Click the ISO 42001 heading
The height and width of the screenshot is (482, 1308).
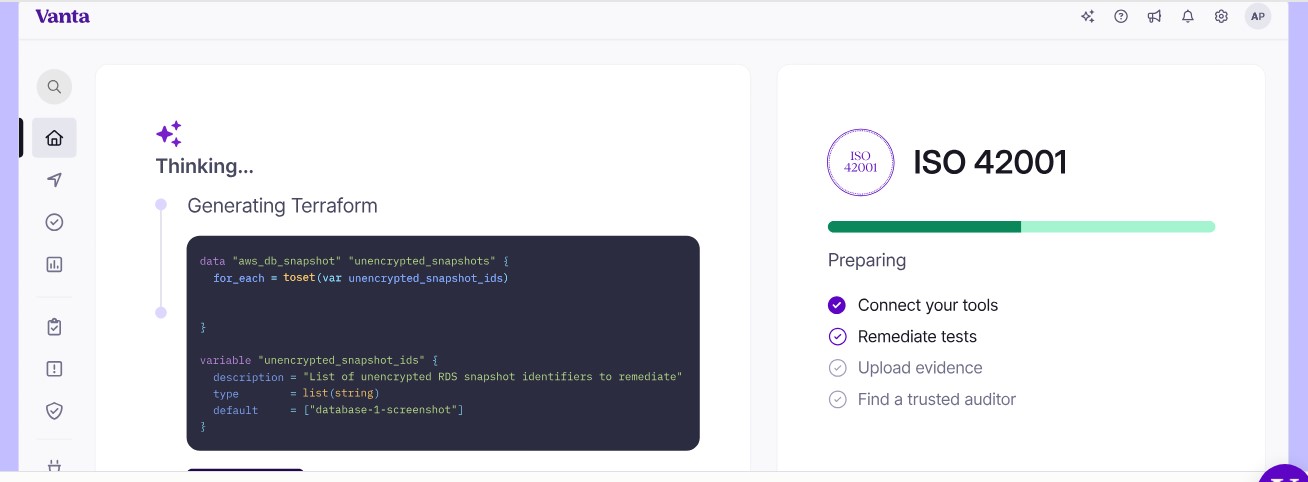pyautogui.click(x=990, y=162)
